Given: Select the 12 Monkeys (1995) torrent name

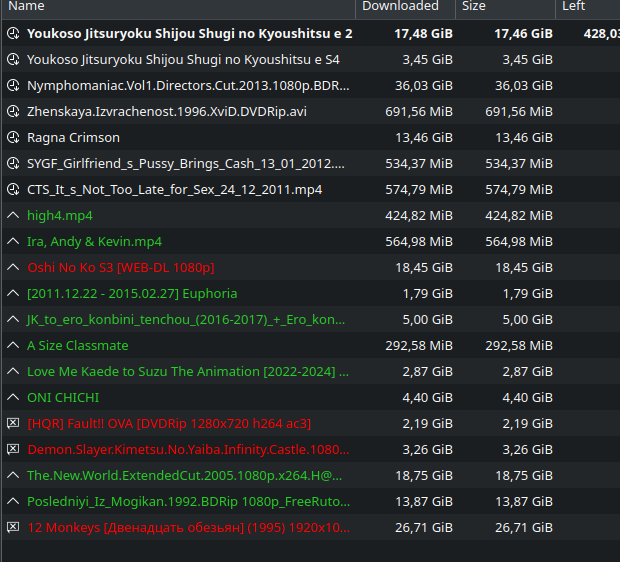Looking at the screenshot, I should point(189,528).
